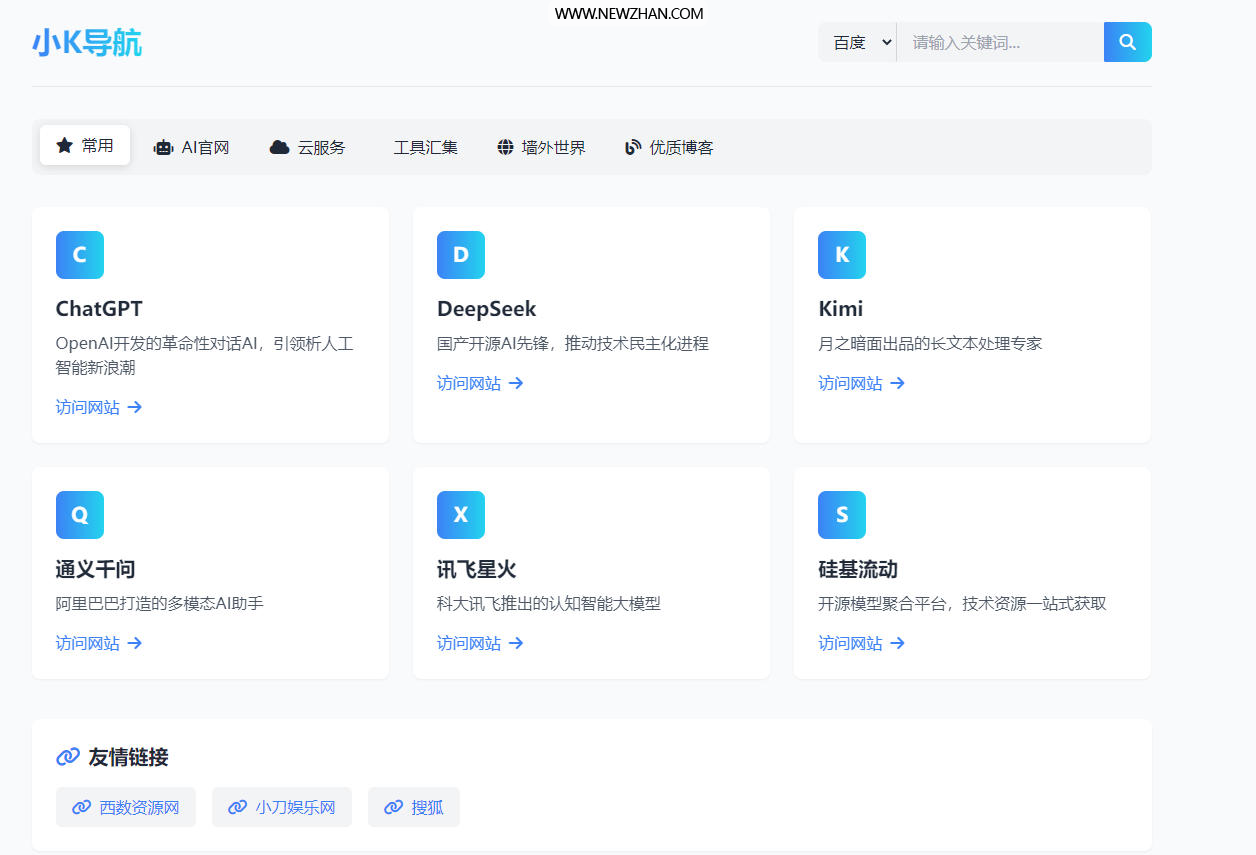The image size is (1256, 855).
Task: Click the DeepSeek card's "D" icon
Action: 461,255
